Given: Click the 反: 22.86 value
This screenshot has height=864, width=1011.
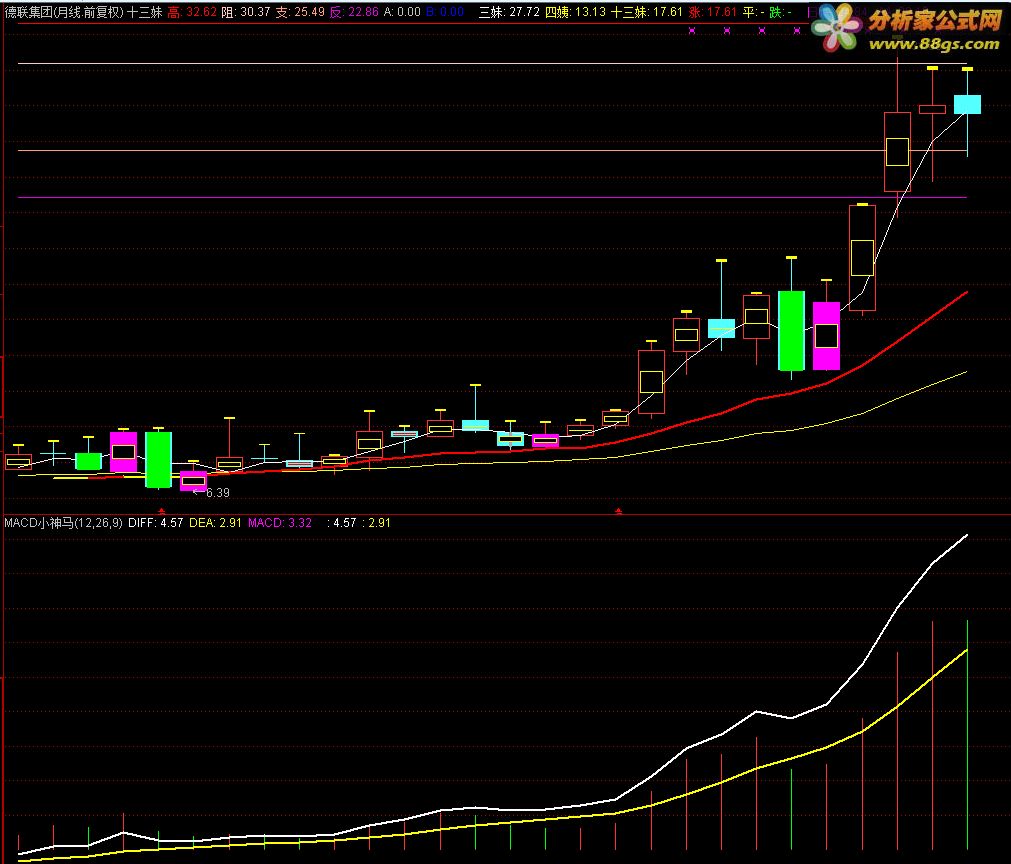Looking at the screenshot, I should (x=354, y=12).
